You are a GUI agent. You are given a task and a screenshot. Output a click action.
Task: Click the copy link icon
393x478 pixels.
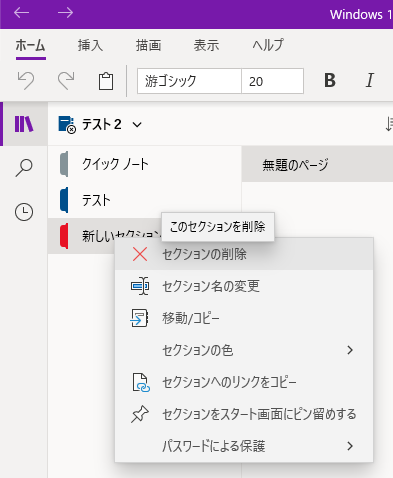[141, 382]
